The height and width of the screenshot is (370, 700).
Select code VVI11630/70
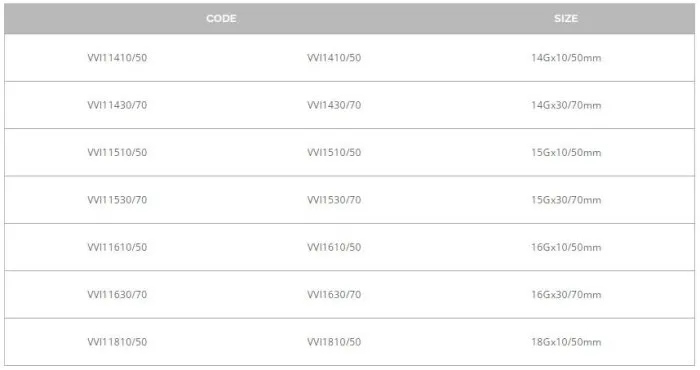(x=117, y=294)
